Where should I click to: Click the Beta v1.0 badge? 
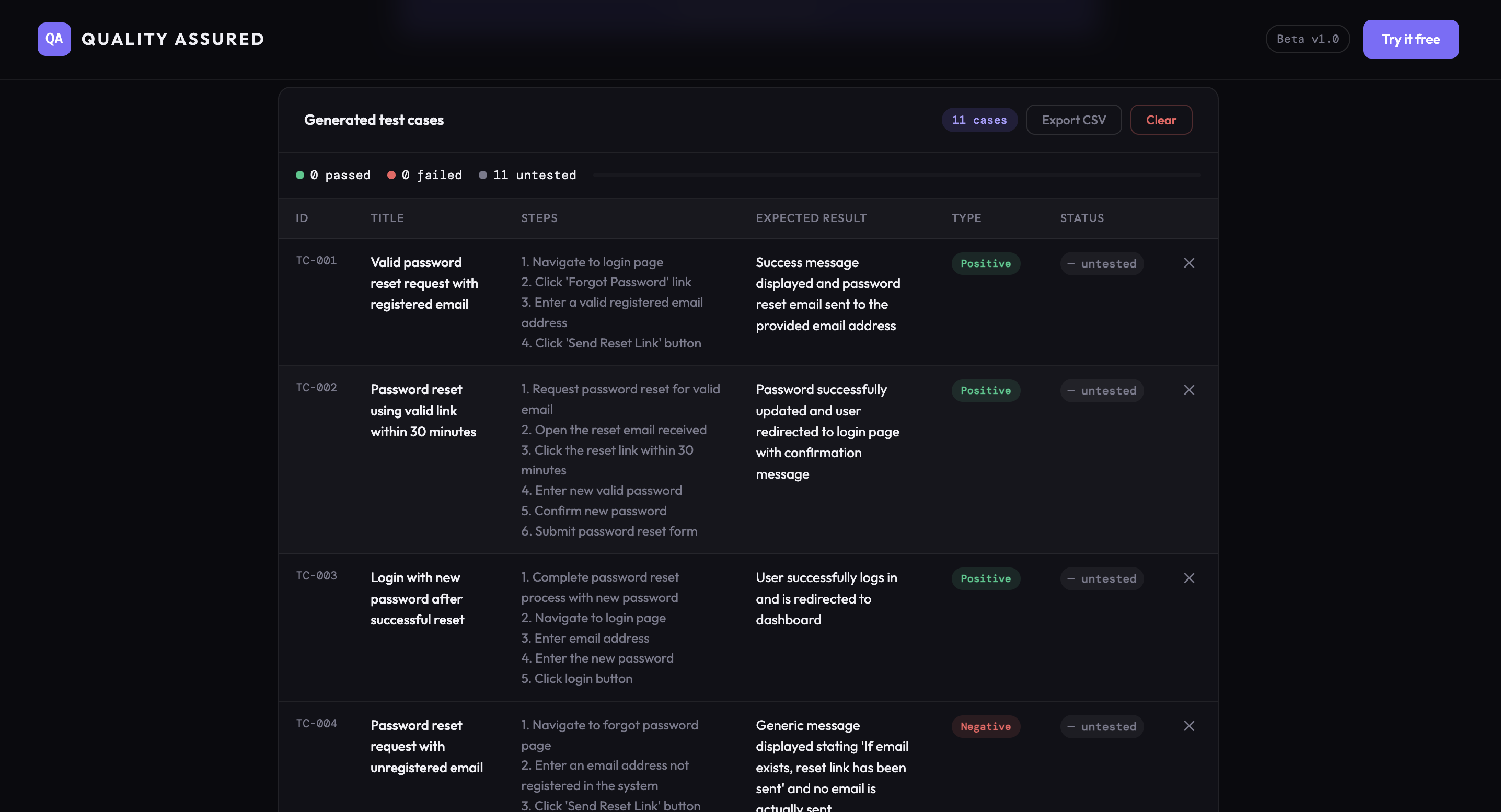click(1308, 39)
